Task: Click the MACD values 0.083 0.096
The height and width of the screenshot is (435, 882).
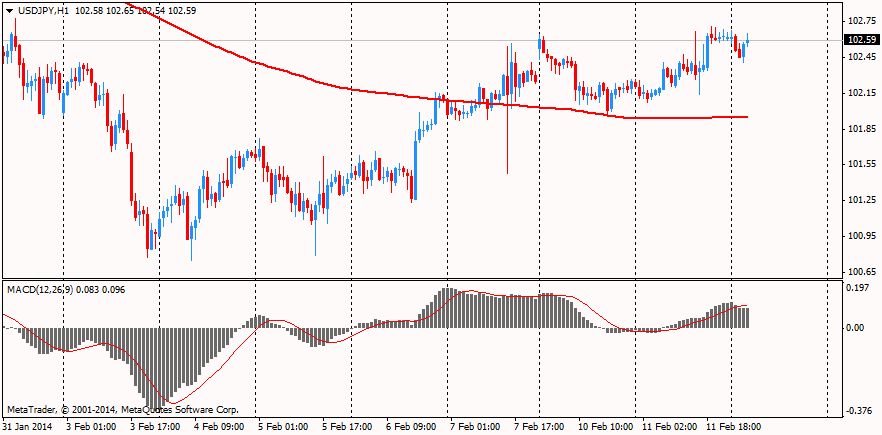Action: pyautogui.click(x=101, y=290)
